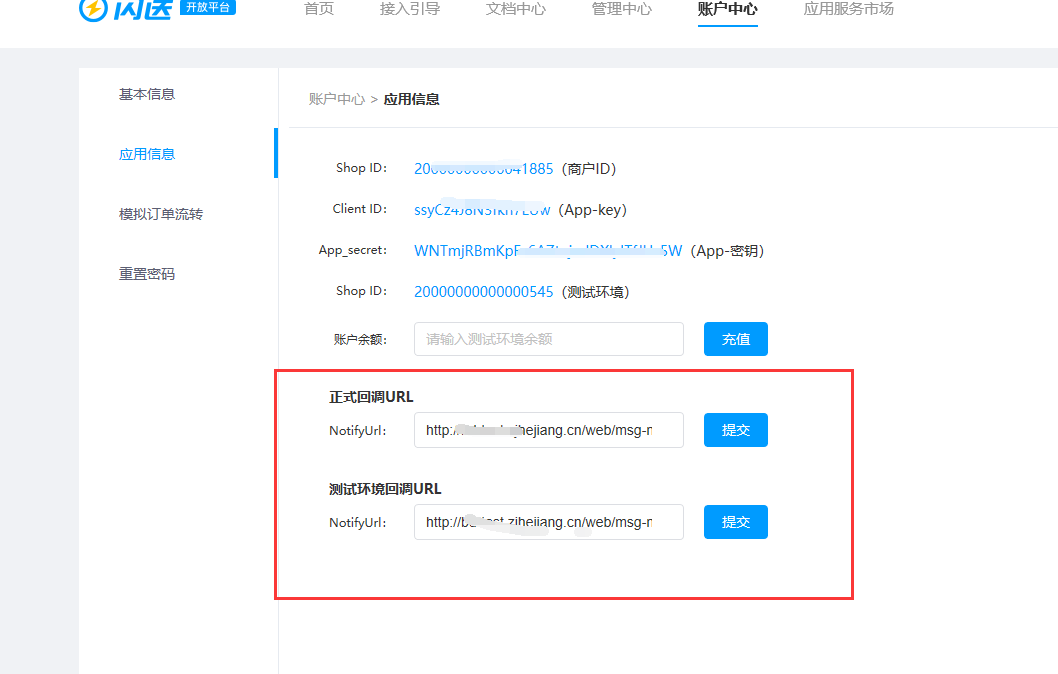Go to the 首页 navigation tab
Screen dimensions: 1058x674
[x=319, y=10]
